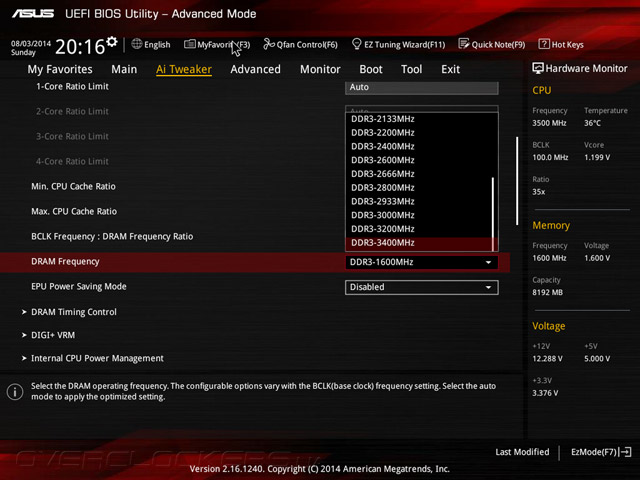Click the CPU temperature value 36°C
The image size is (640, 480).
coord(592,123)
